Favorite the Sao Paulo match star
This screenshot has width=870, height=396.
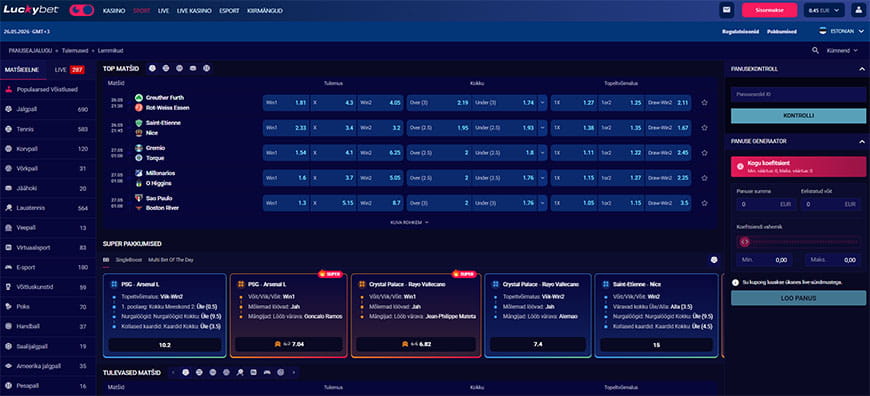pos(704,203)
